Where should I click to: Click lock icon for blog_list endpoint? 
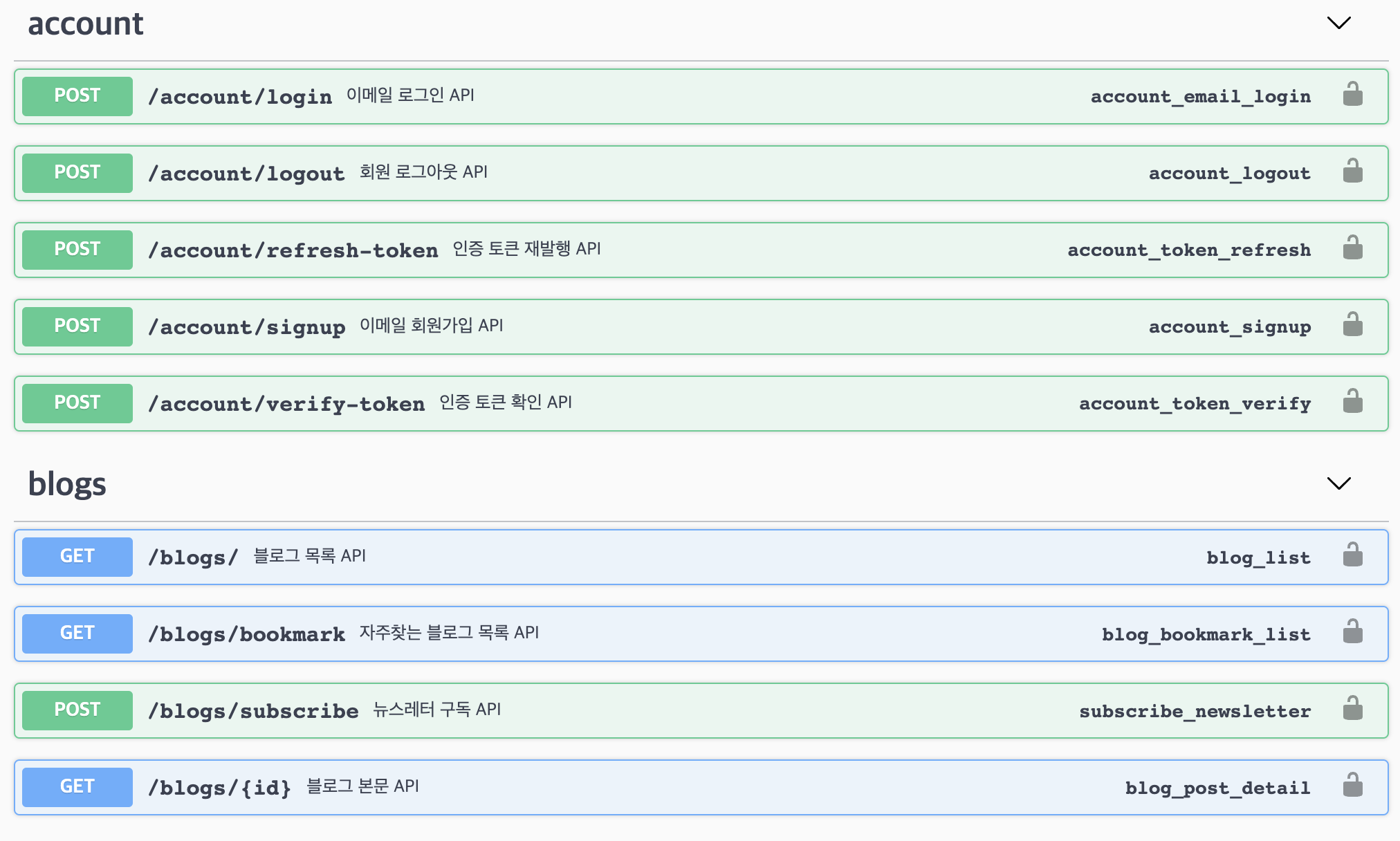1352,555
